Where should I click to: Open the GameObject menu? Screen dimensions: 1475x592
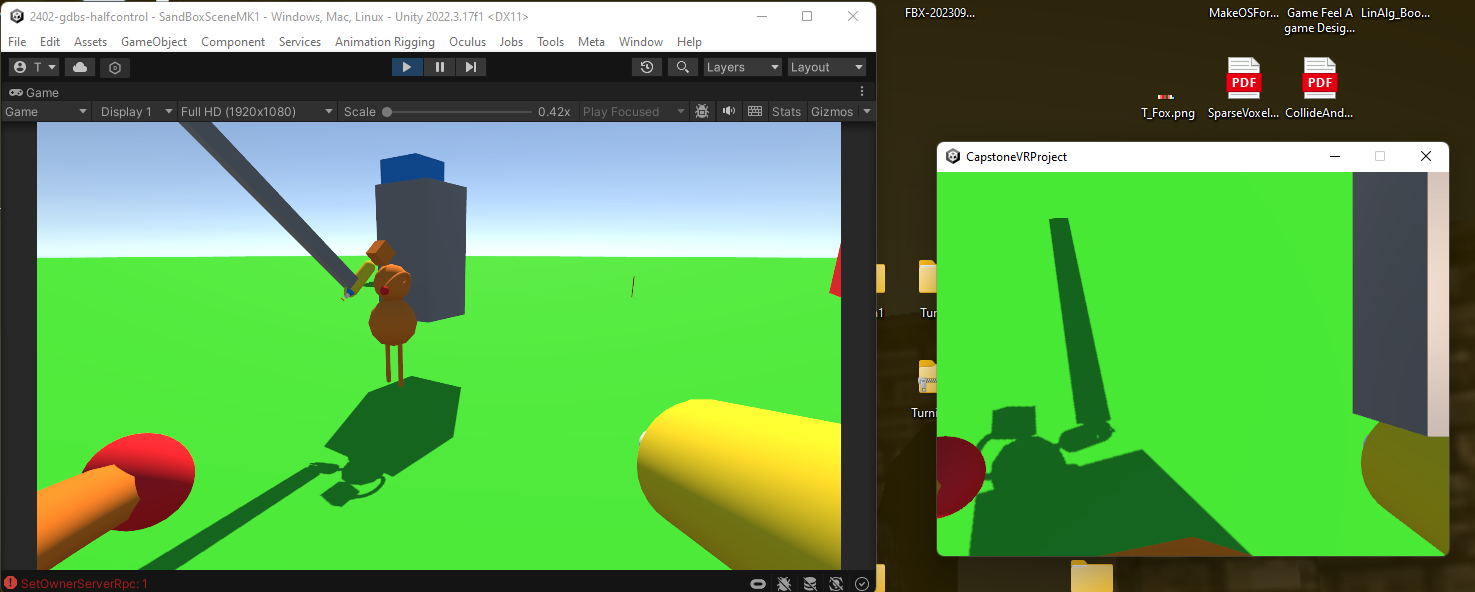pos(153,42)
